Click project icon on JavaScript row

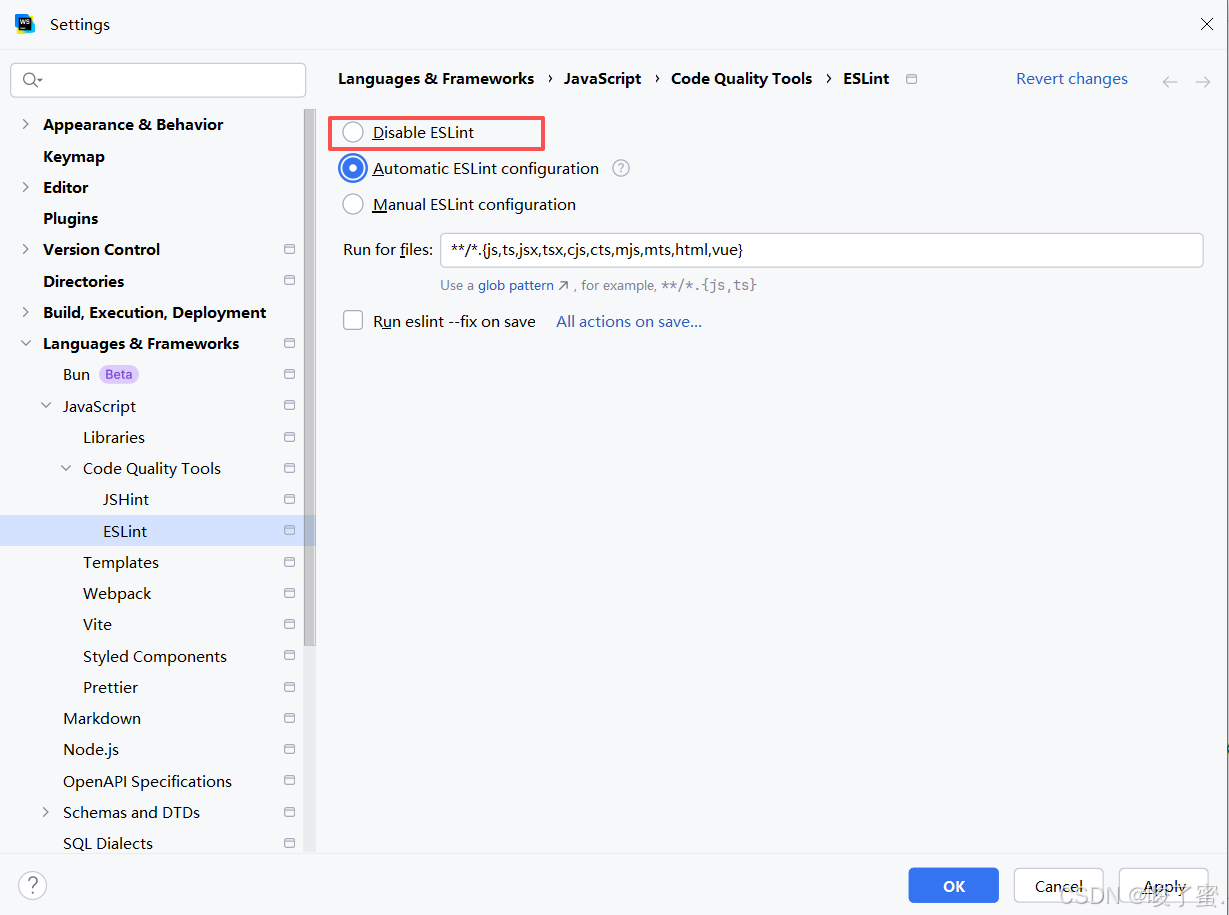click(x=289, y=406)
